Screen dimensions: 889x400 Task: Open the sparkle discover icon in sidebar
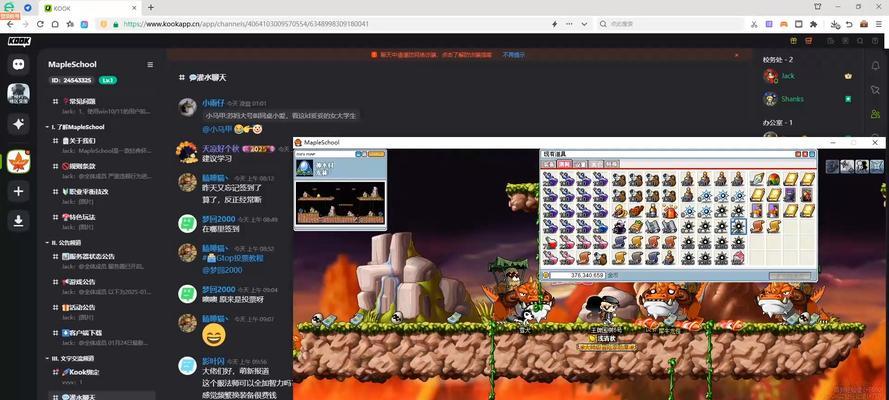click(18, 124)
